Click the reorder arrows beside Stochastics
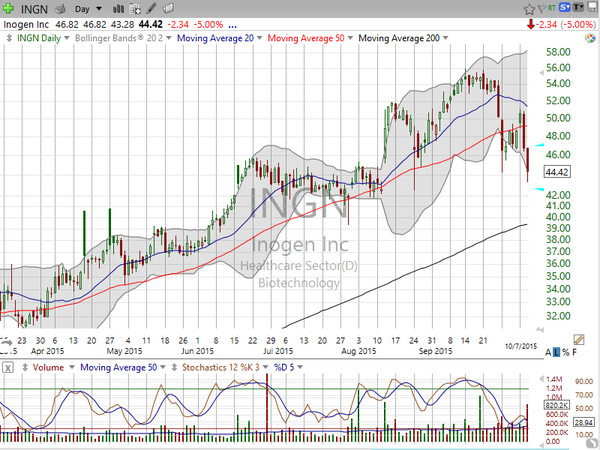 pyautogui.click(x=174, y=367)
